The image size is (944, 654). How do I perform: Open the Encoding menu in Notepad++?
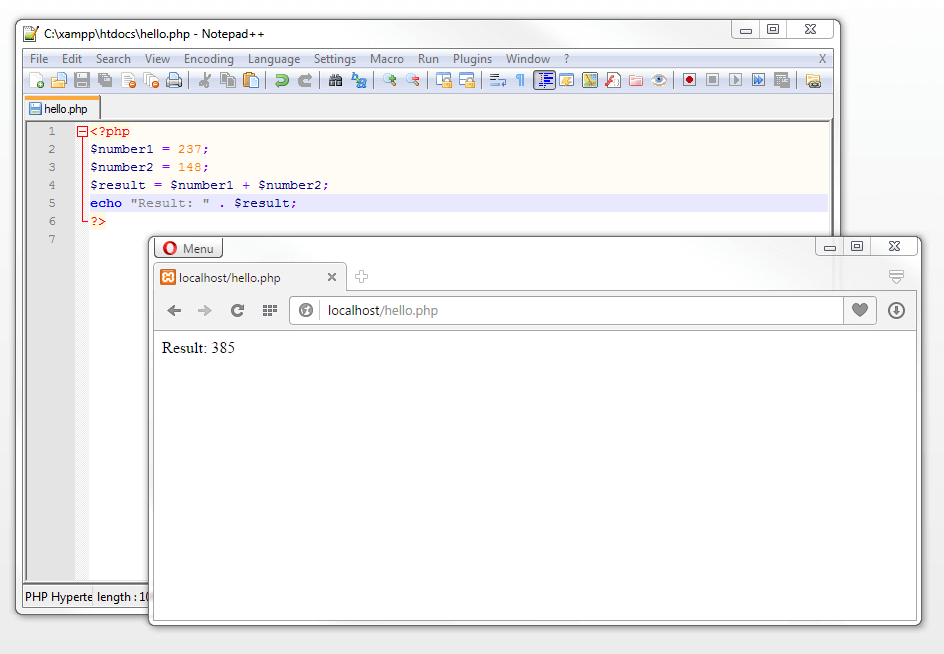pos(208,58)
